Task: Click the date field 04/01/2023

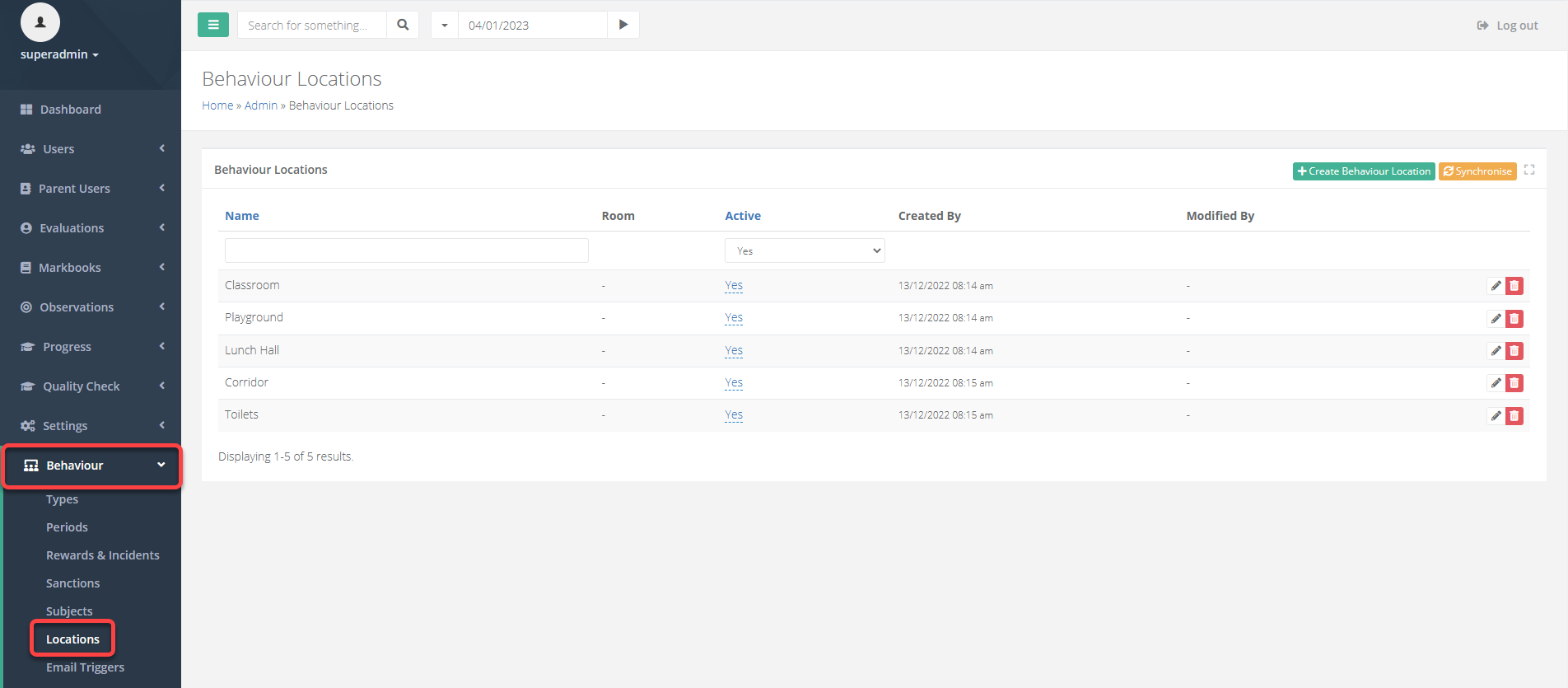Action: [x=533, y=25]
